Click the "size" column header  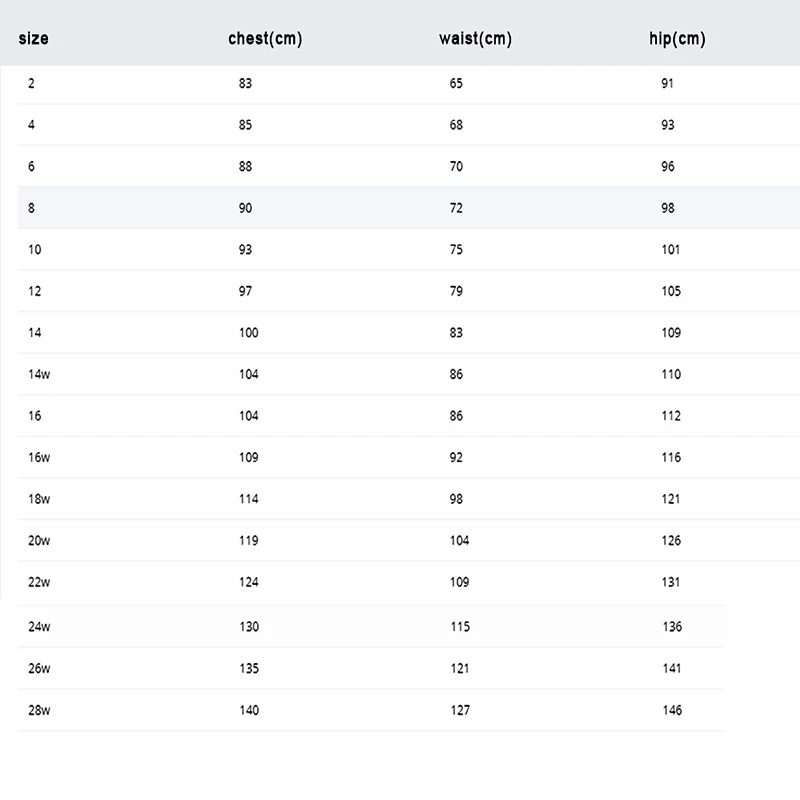[x=33, y=39]
